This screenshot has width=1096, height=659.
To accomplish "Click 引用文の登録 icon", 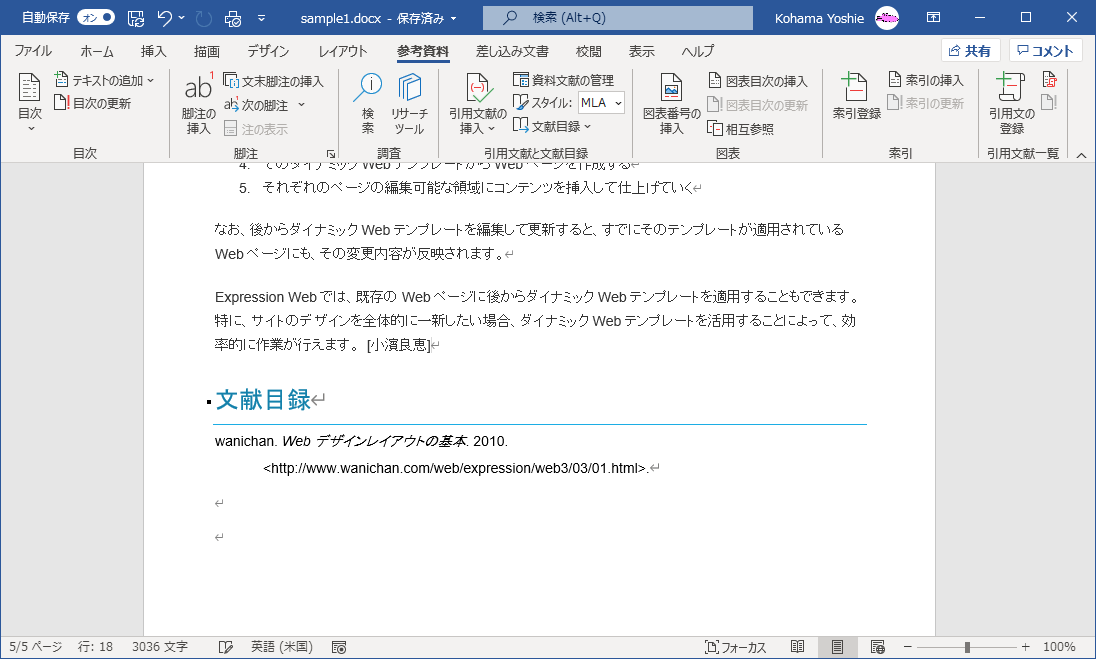I will pyautogui.click(x=1011, y=103).
